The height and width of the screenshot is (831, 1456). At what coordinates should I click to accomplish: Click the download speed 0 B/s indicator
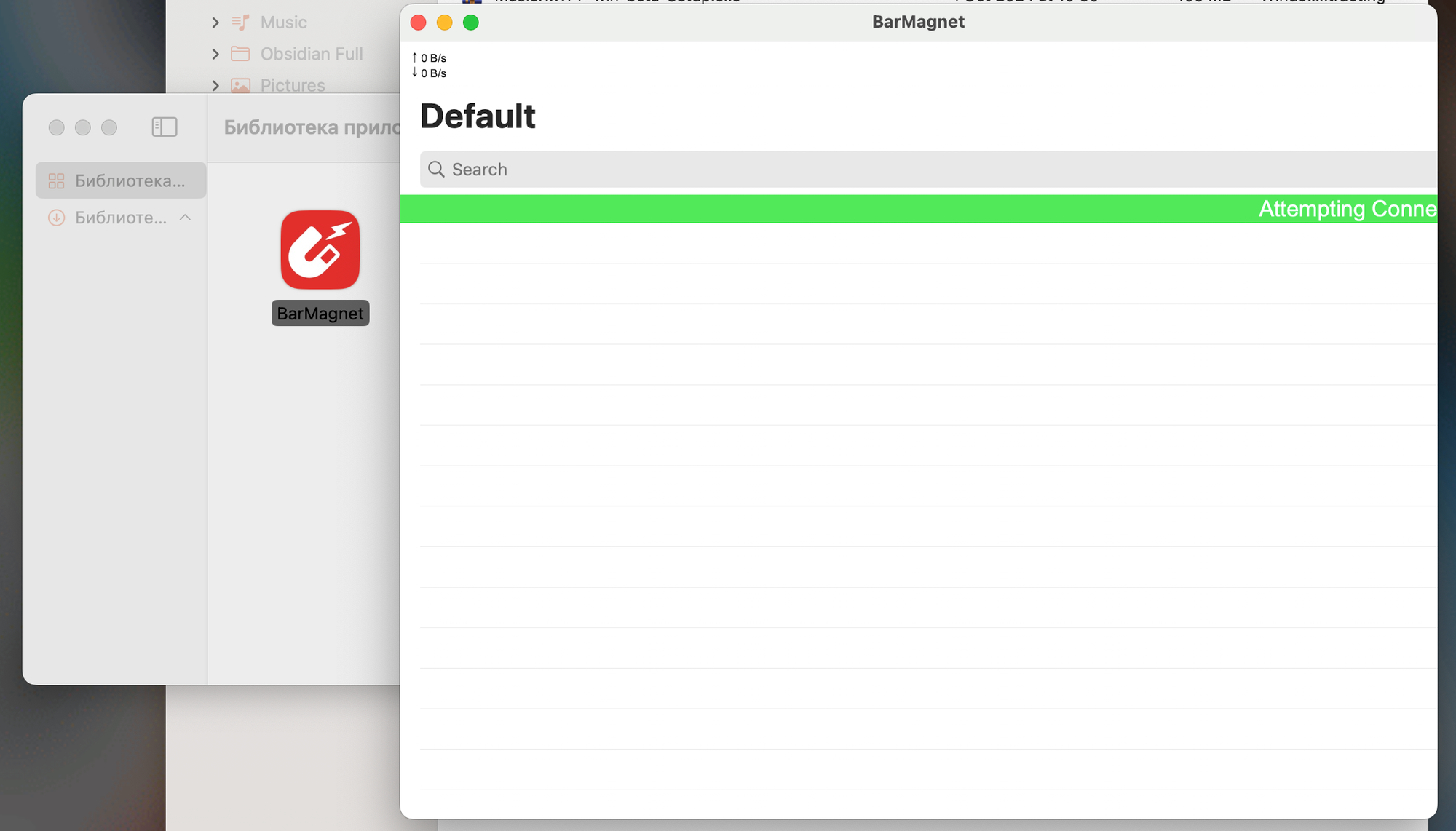coord(429,73)
